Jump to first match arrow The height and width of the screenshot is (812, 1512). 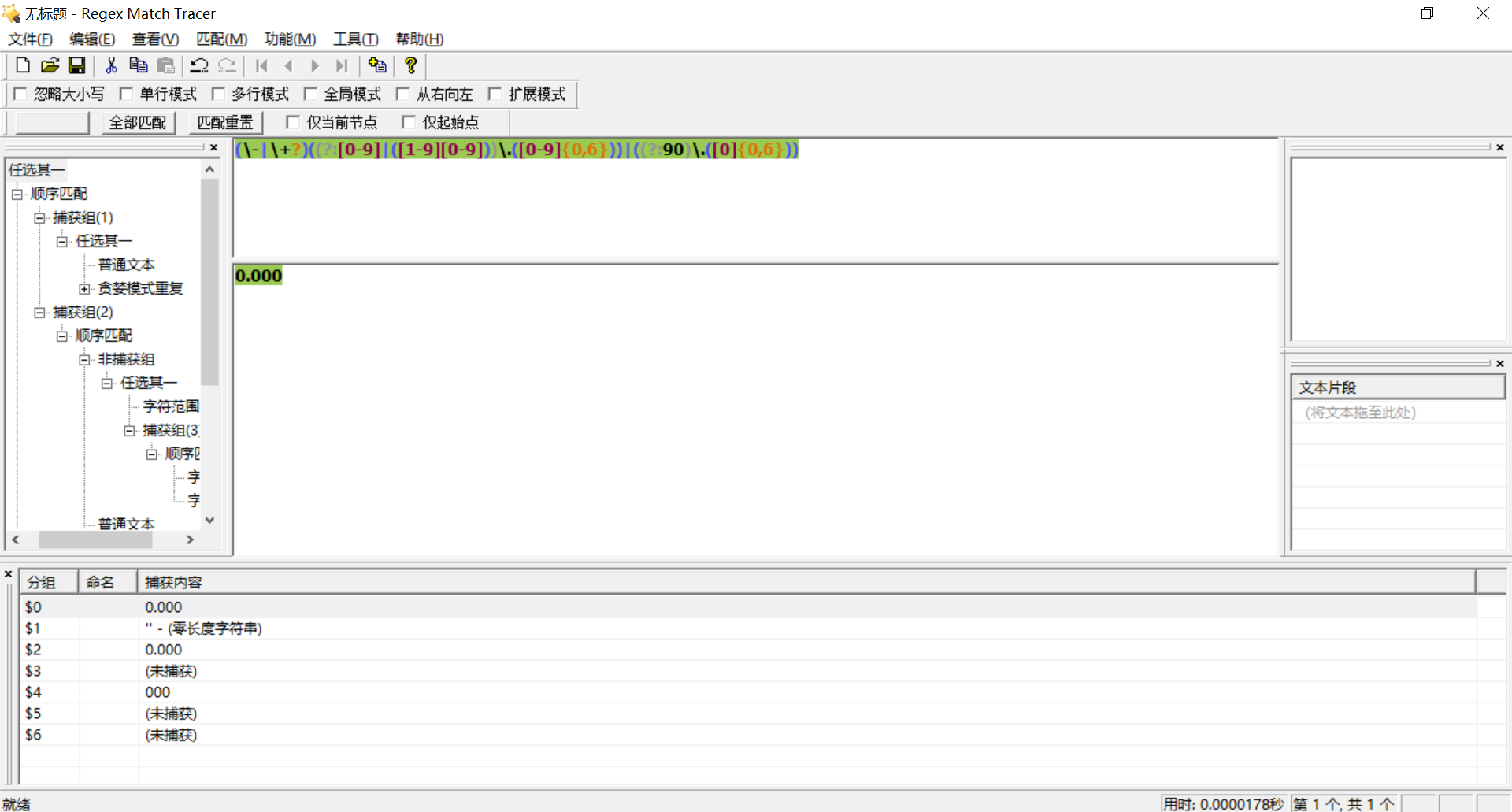coord(261,65)
